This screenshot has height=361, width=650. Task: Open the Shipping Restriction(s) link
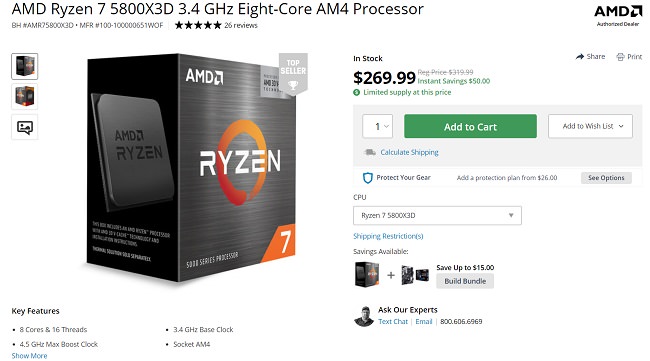388,236
